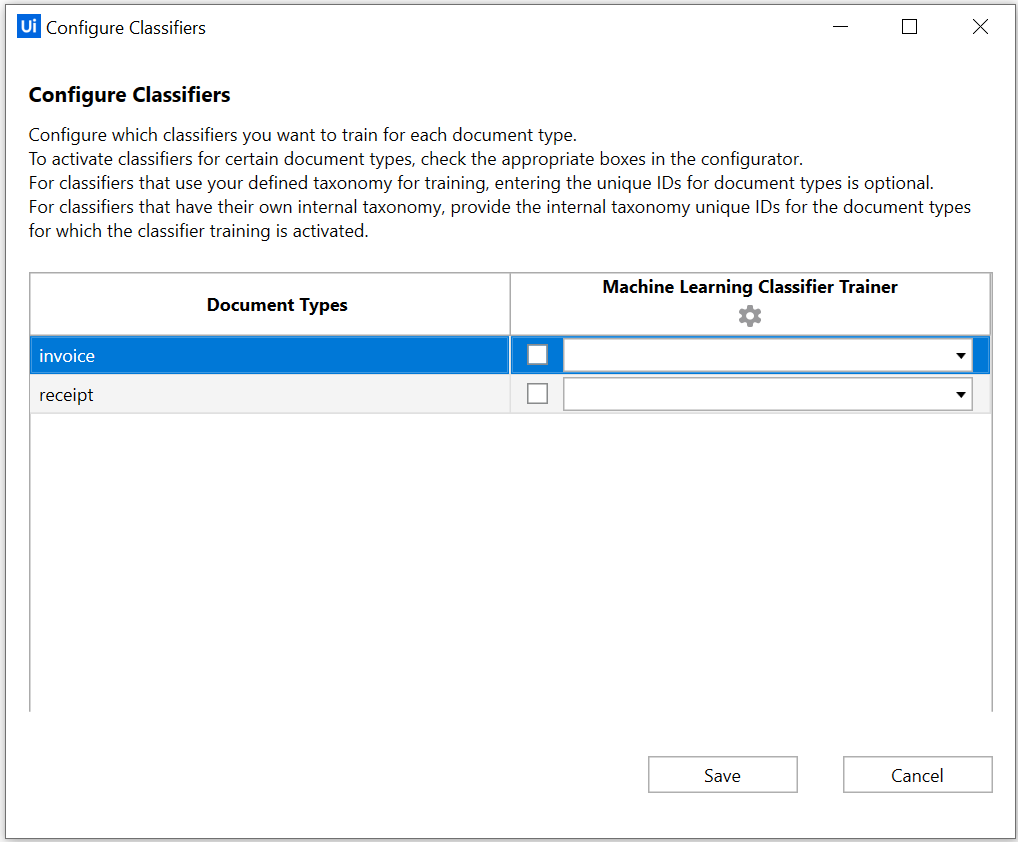
Task: Click the Configure Classifiers title bar text
Action: click(x=126, y=28)
